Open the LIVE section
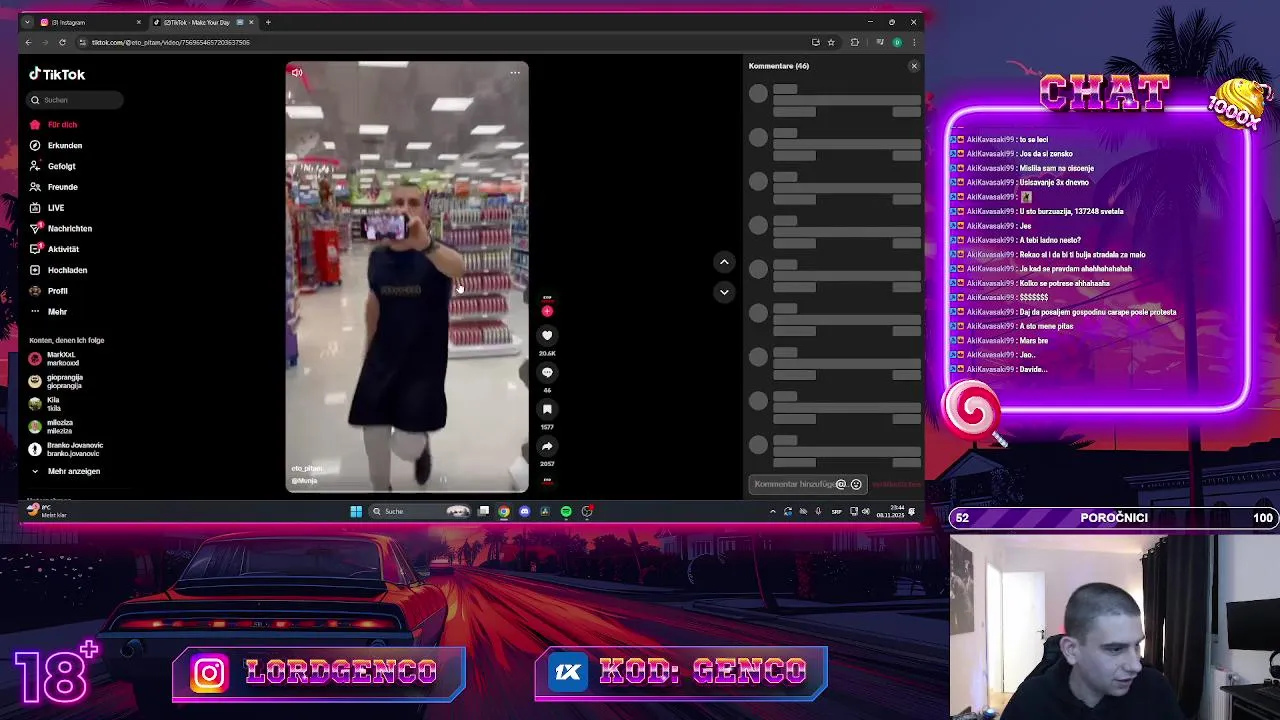 55,208
